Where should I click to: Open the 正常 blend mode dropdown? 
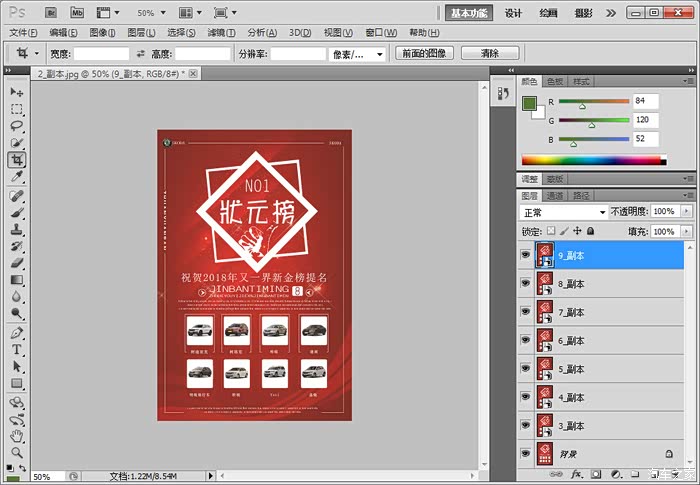pyautogui.click(x=563, y=212)
